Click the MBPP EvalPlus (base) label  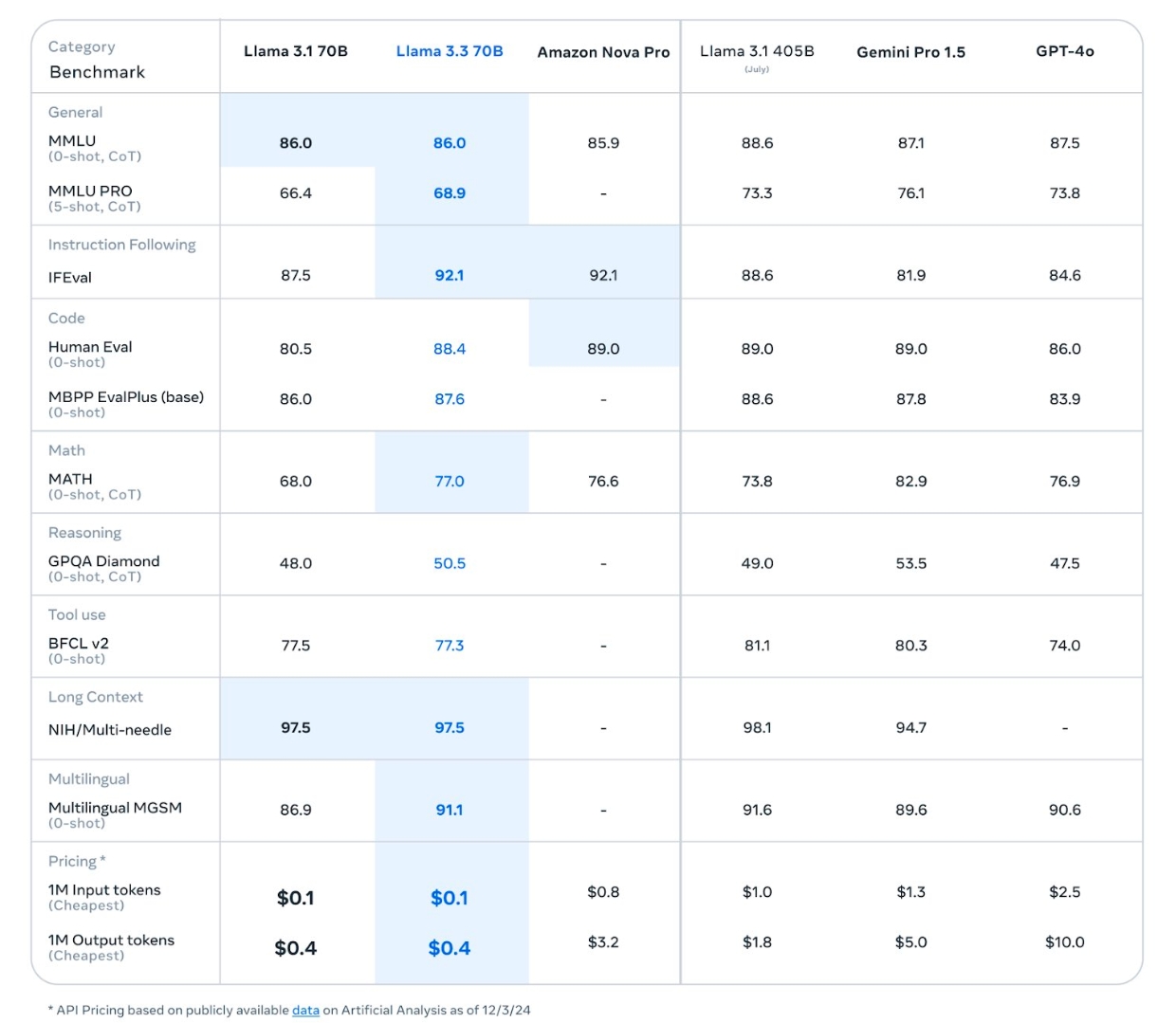(126, 397)
